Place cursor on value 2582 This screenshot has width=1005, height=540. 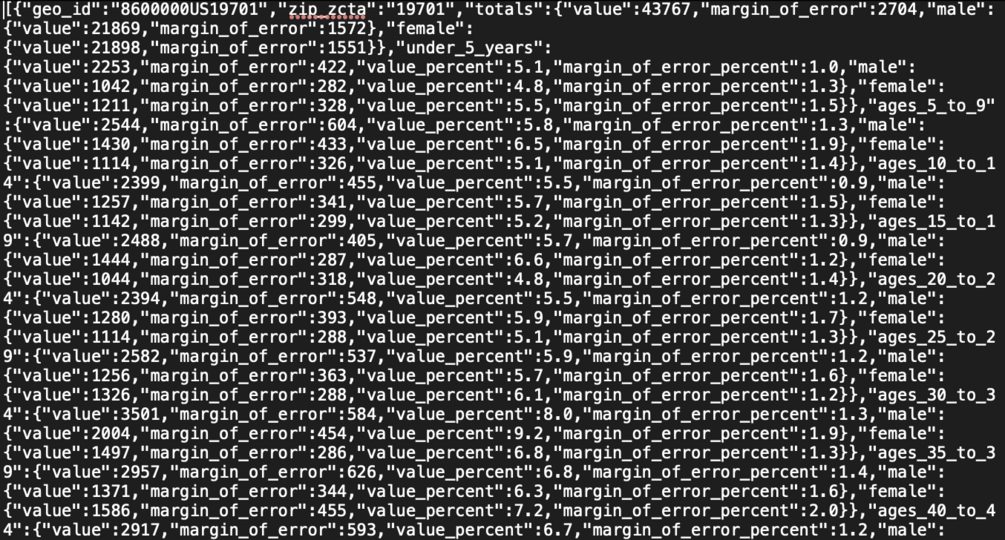tap(138, 357)
